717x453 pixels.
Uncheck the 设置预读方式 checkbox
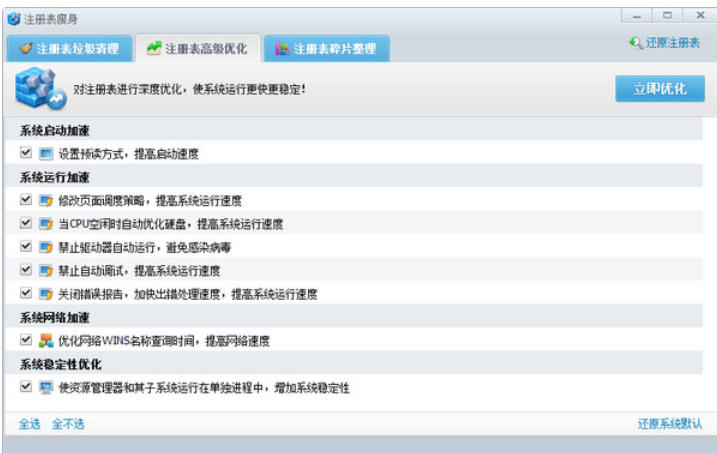25,154
